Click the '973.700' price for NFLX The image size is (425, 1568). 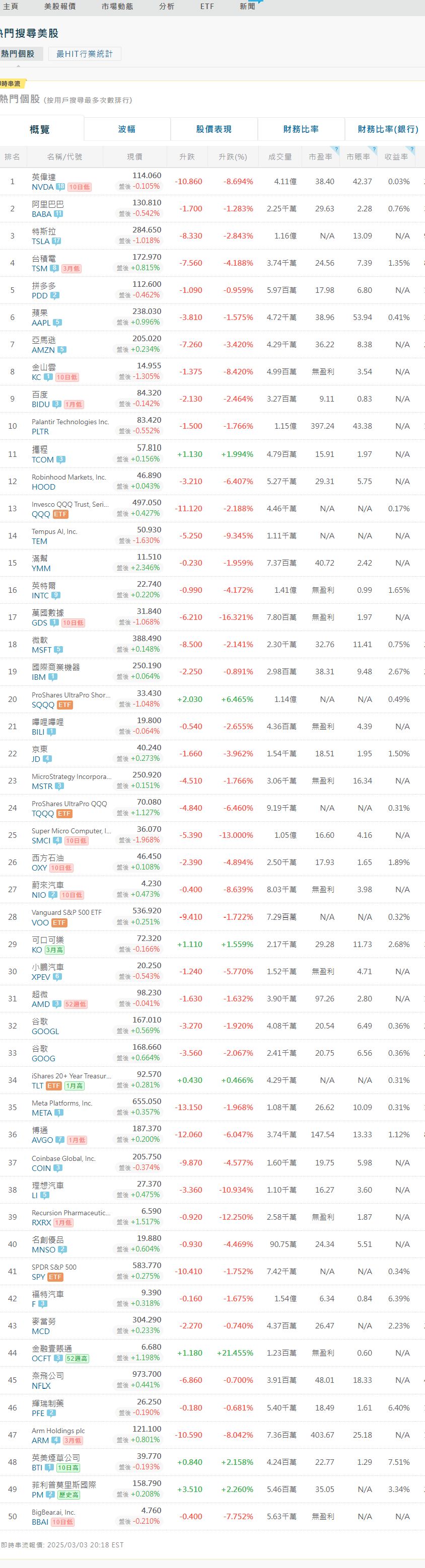[x=147, y=1374]
